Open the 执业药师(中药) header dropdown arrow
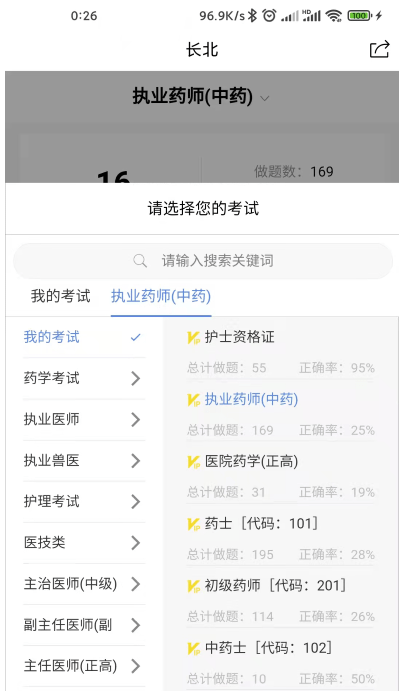The height and width of the screenshot is (691, 402). point(264,98)
